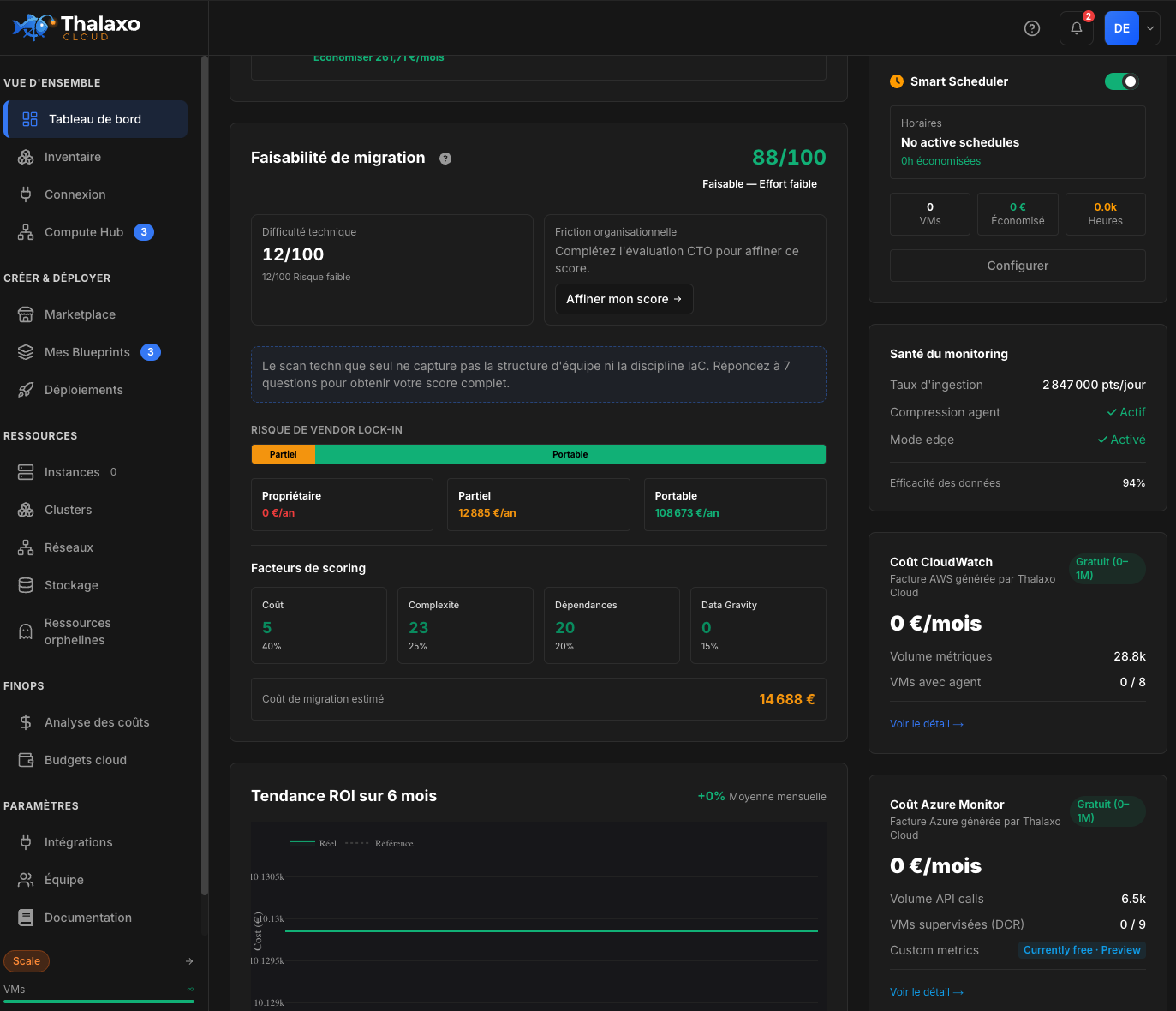Click the 88/100 feasibility score

pyautogui.click(x=789, y=158)
